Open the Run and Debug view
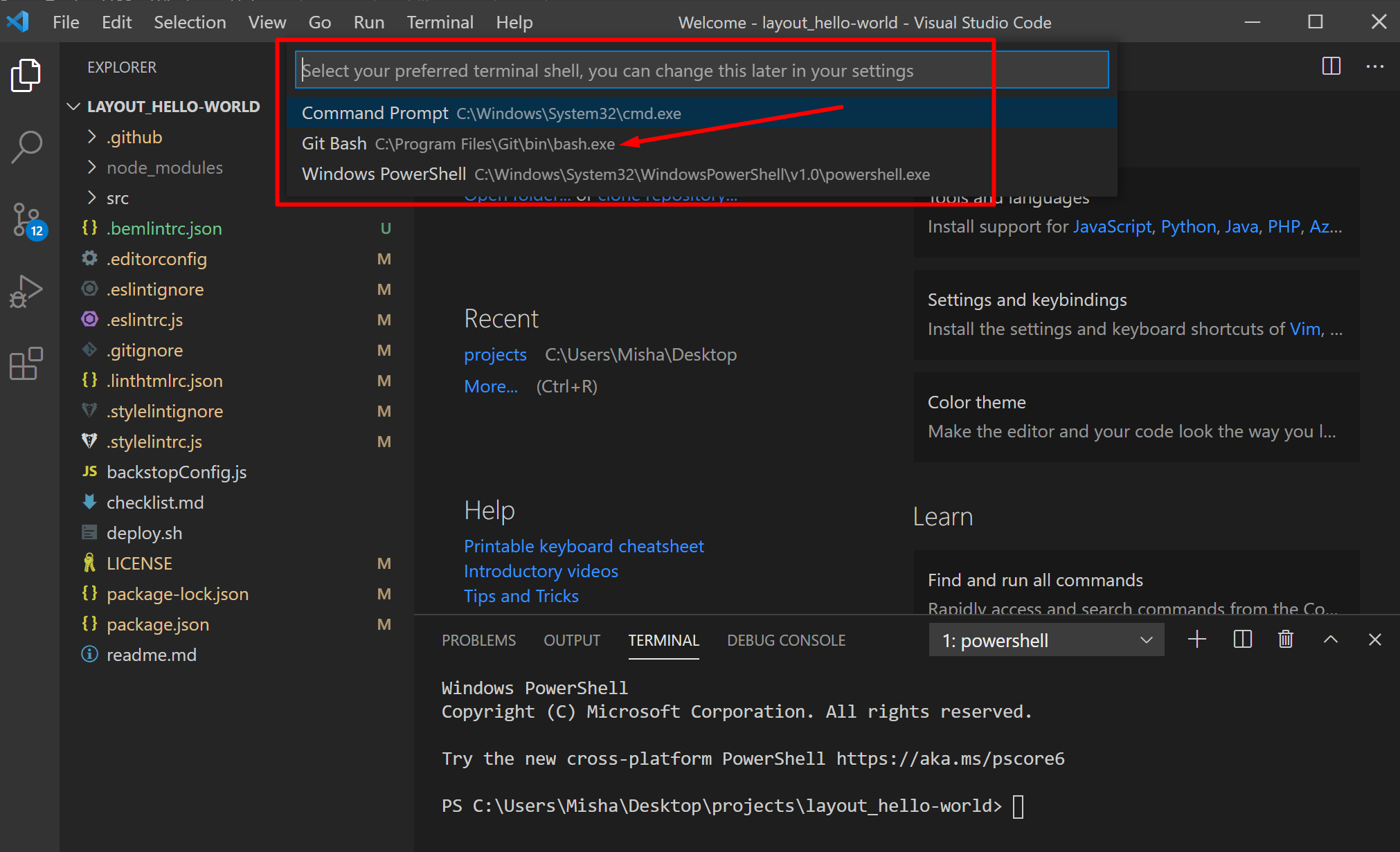Viewport: 1400px width, 852px height. pyautogui.click(x=26, y=291)
